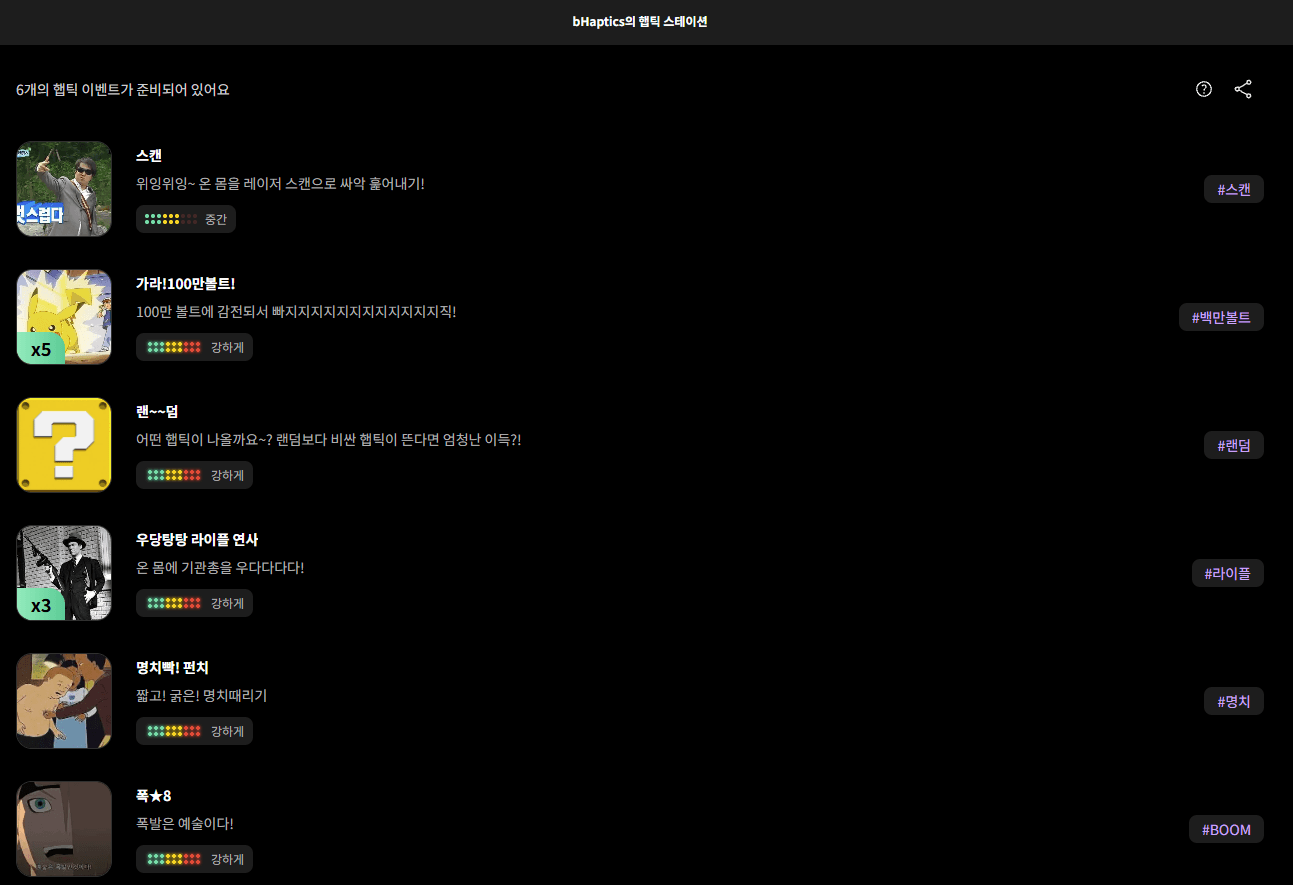Select the #백만볼트 tag
This screenshot has width=1293, height=885.
point(1220,317)
